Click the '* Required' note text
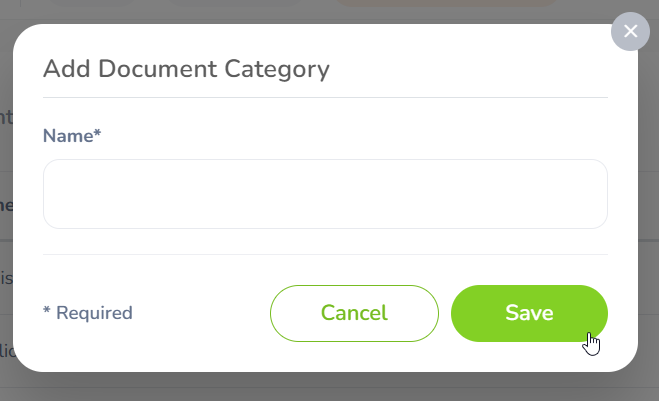The image size is (659, 401). [88, 313]
